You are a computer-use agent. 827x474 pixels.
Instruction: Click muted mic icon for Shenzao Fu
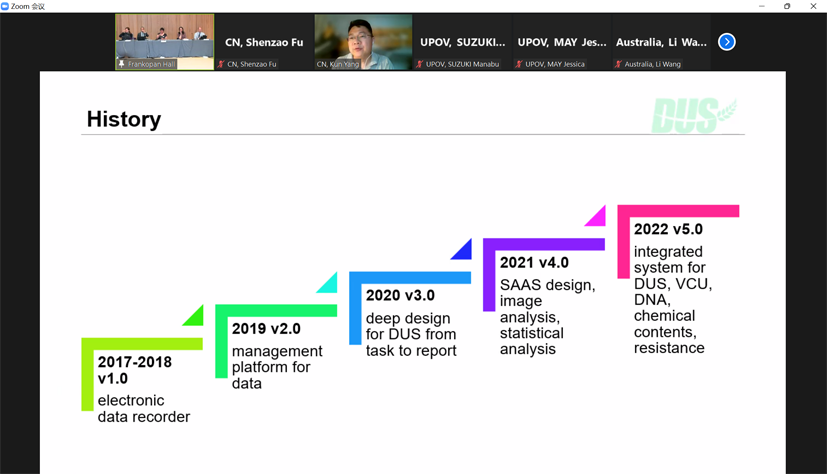[222, 64]
